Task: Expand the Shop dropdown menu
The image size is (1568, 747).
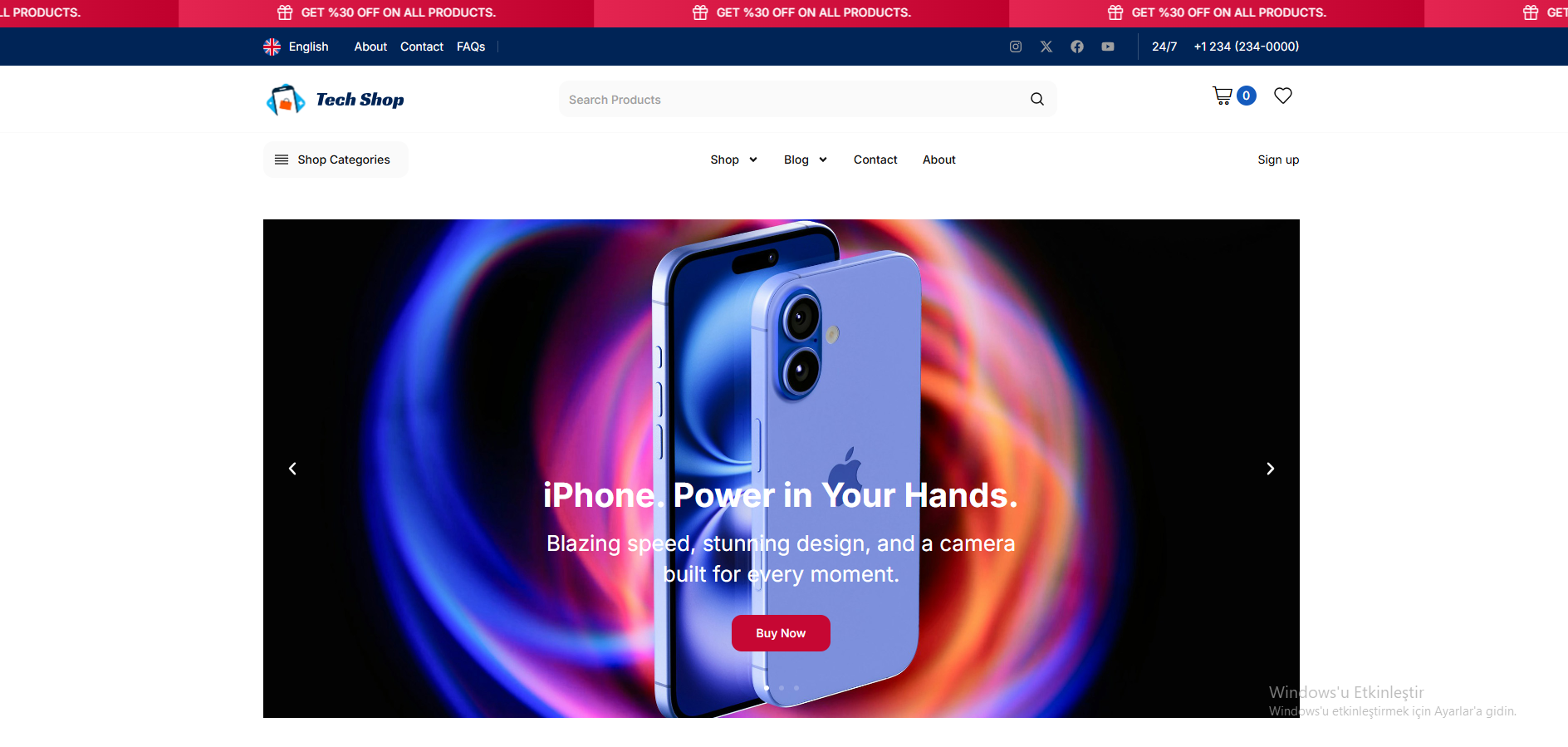Action: tap(733, 160)
